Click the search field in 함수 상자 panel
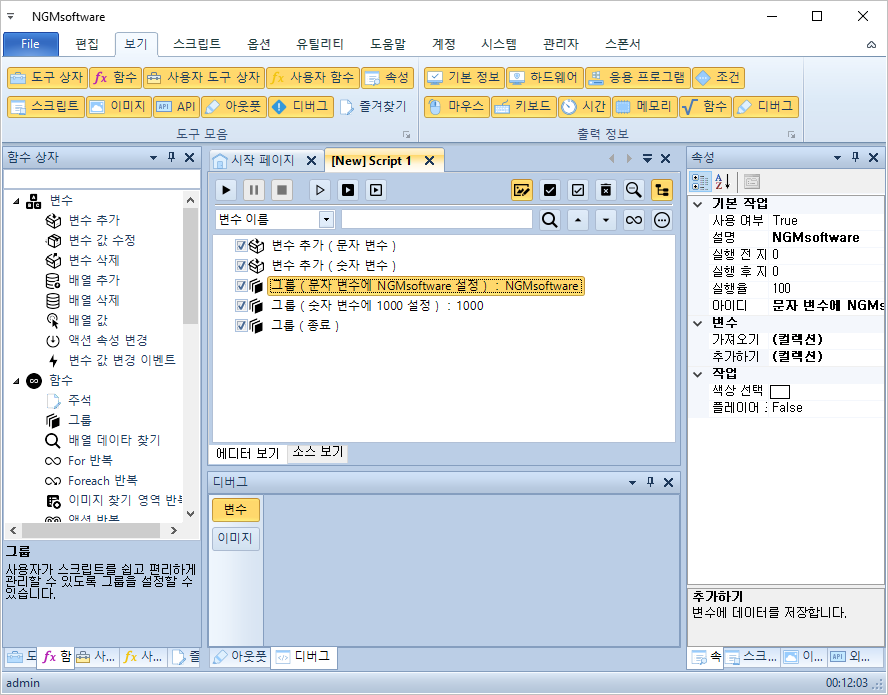This screenshot has width=888, height=695. point(101,179)
